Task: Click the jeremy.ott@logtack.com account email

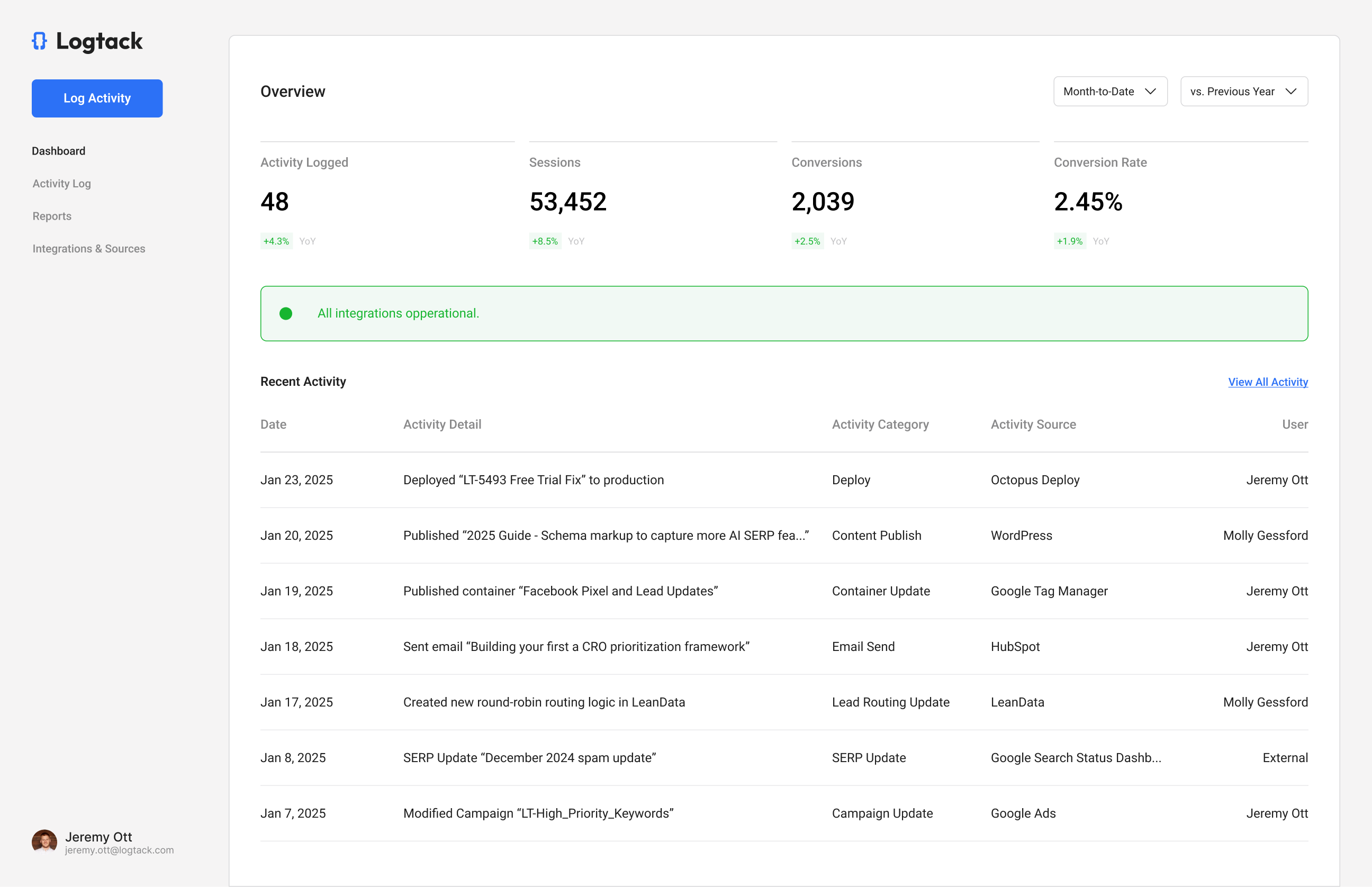Action: [119, 850]
